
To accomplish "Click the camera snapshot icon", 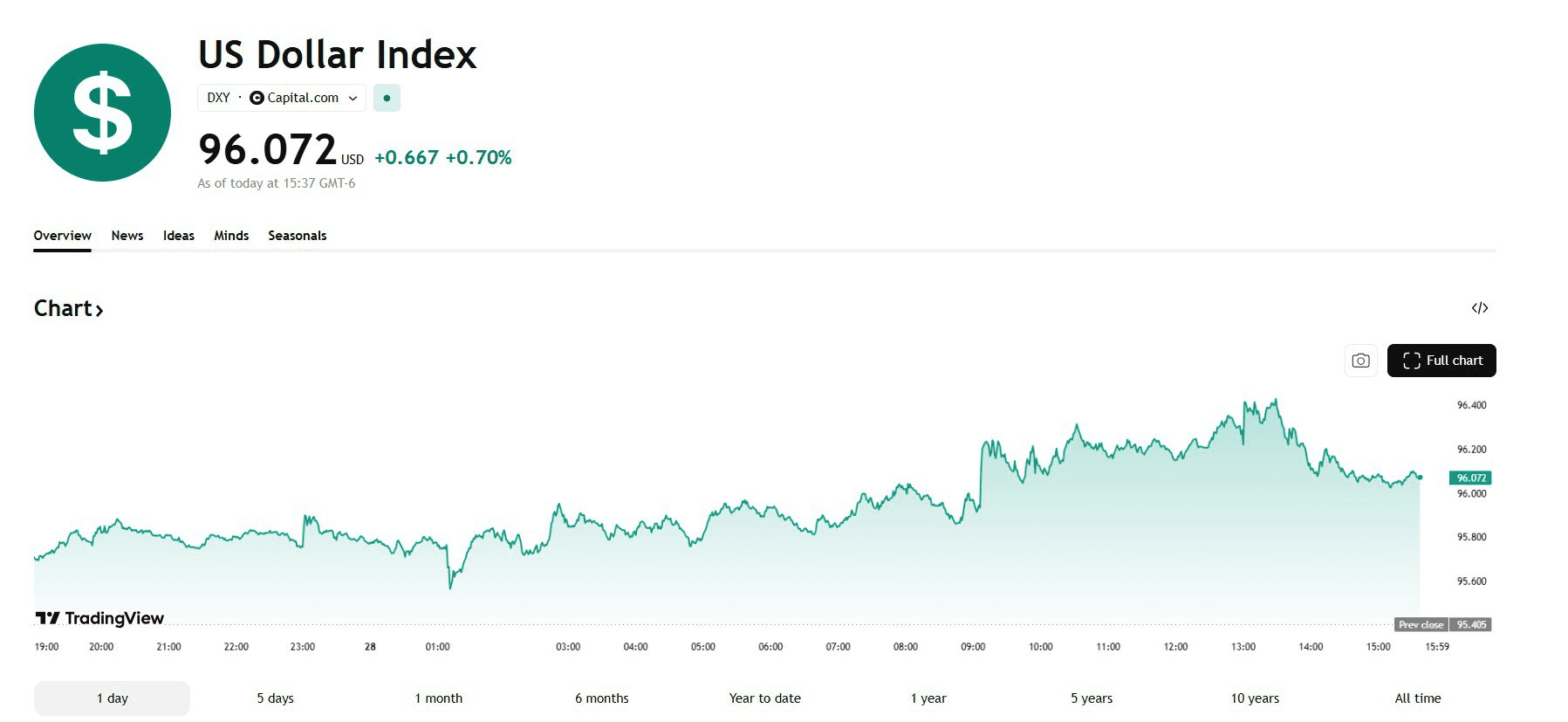I will tap(1360, 361).
